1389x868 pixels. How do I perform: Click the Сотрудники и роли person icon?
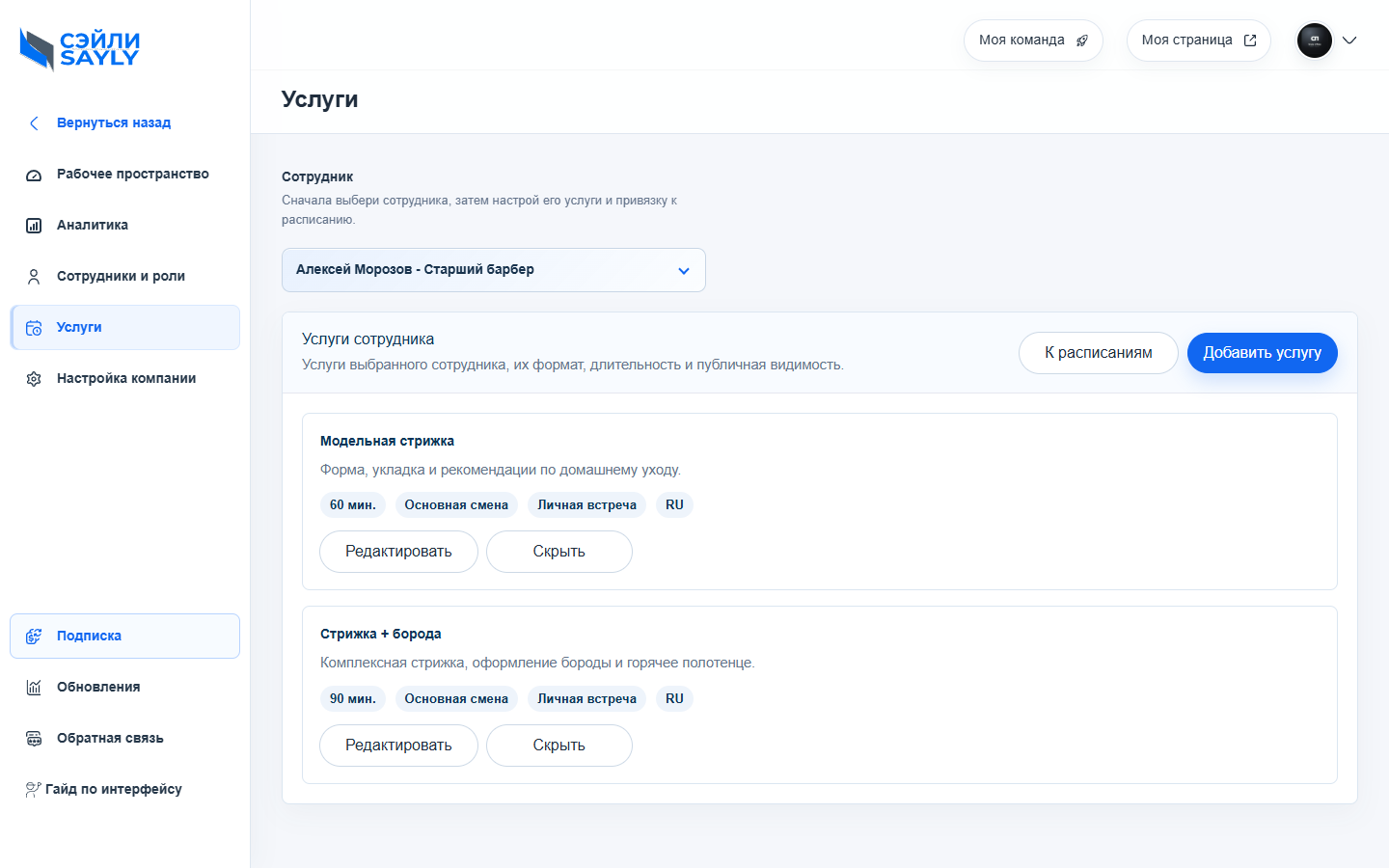click(x=34, y=277)
